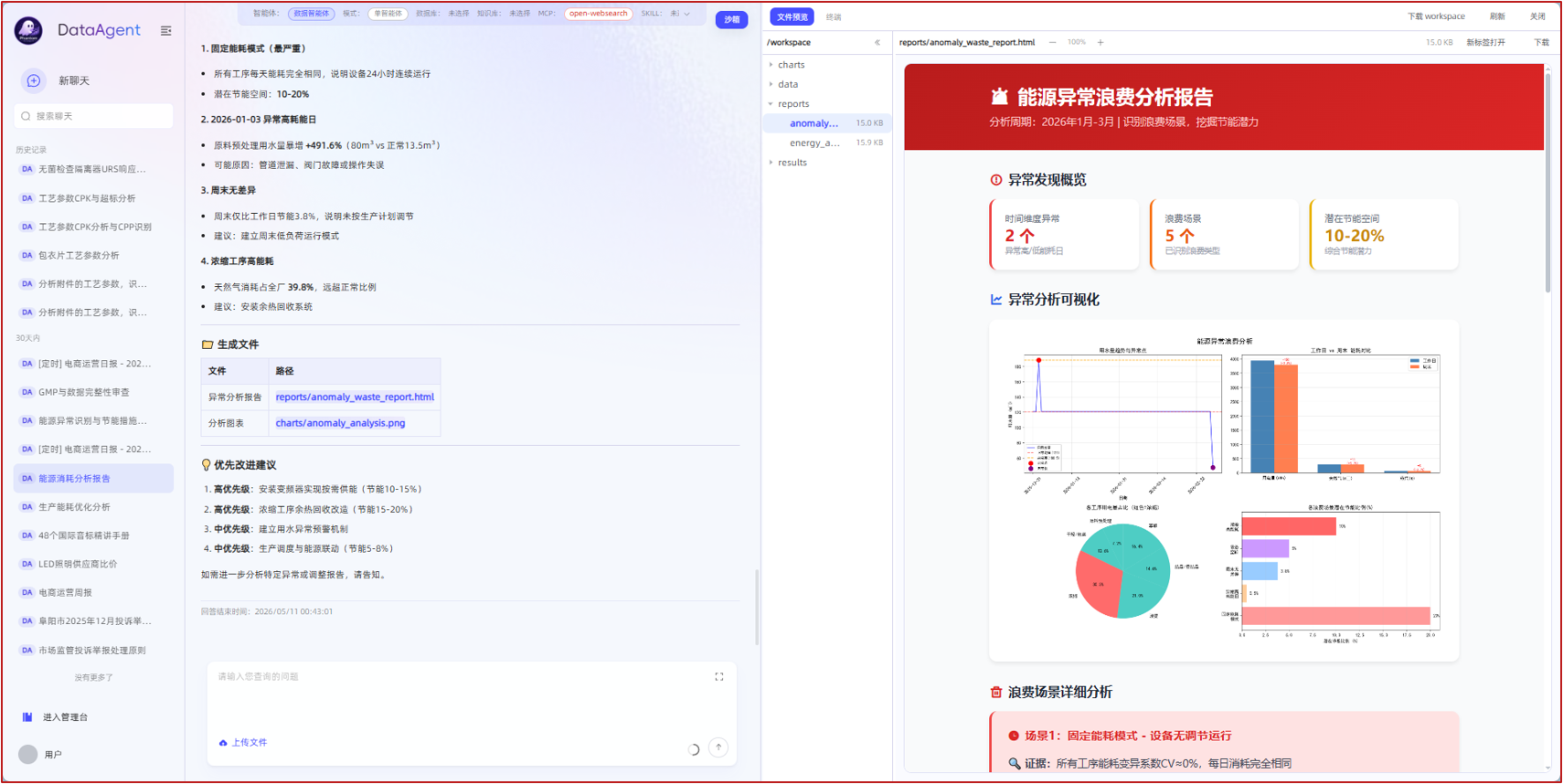Image resolution: width=1563 pixels, height=784 pixels.
Task: Click the trash icon beside 浪费场景详细分析
Action: point(996,693)
